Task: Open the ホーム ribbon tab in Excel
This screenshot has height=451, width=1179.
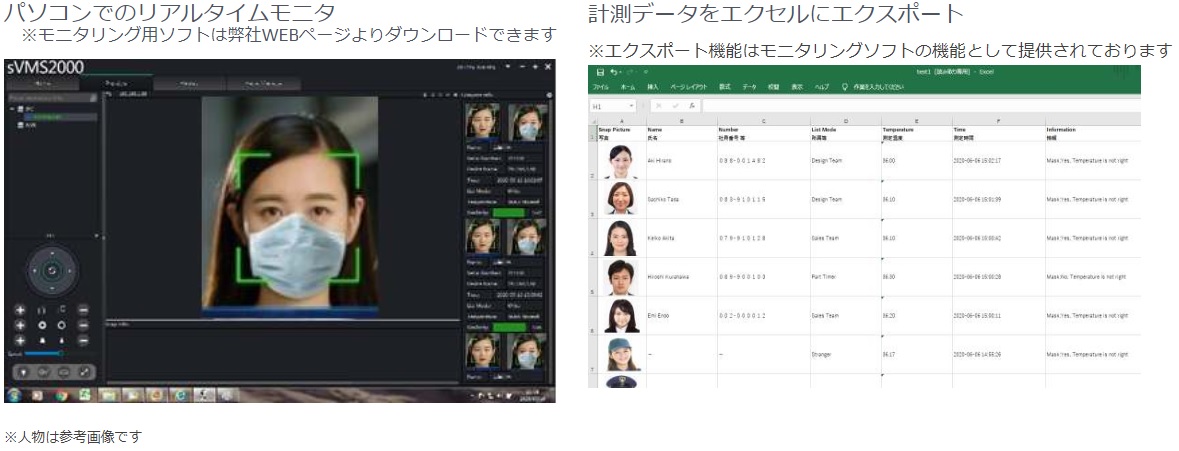Action: coord(628,87)
